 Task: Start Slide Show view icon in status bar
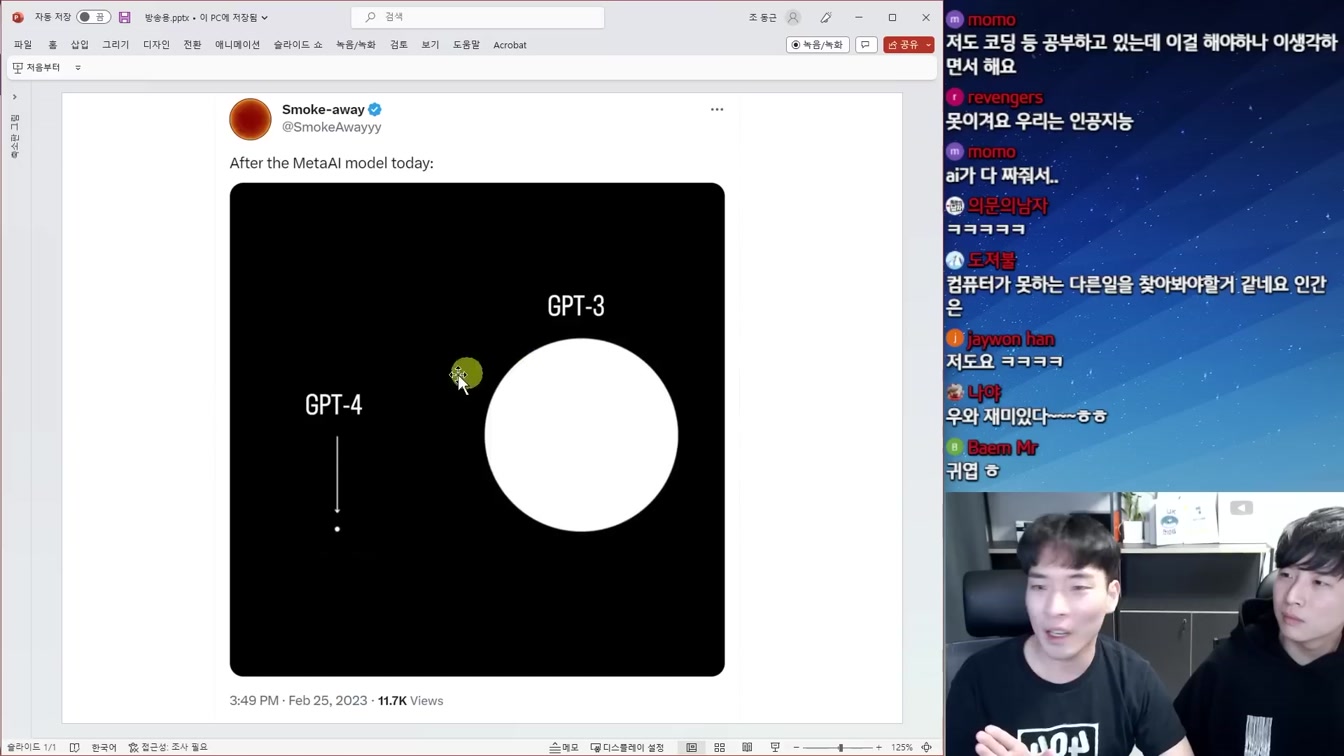pyautogui.click(x=775, y=747)
